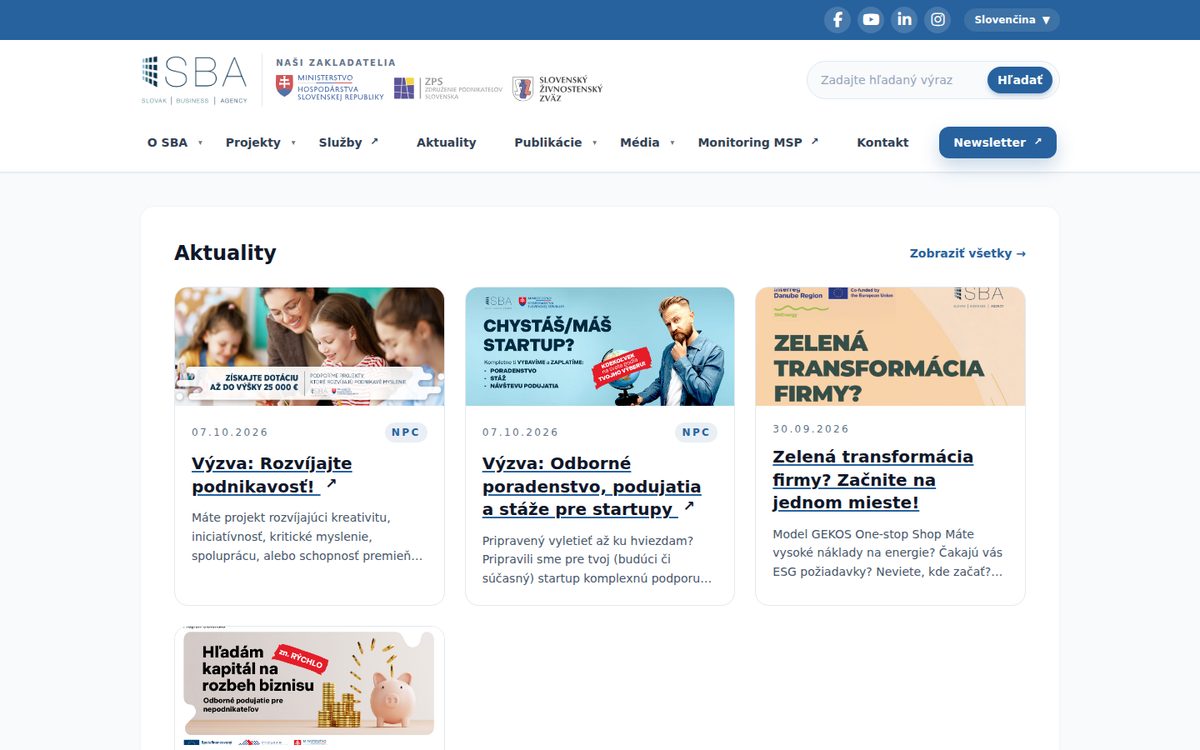The image size is (1200, 750).
Task: Open the Facebook social icon
Action: click(x=837, y=20)
